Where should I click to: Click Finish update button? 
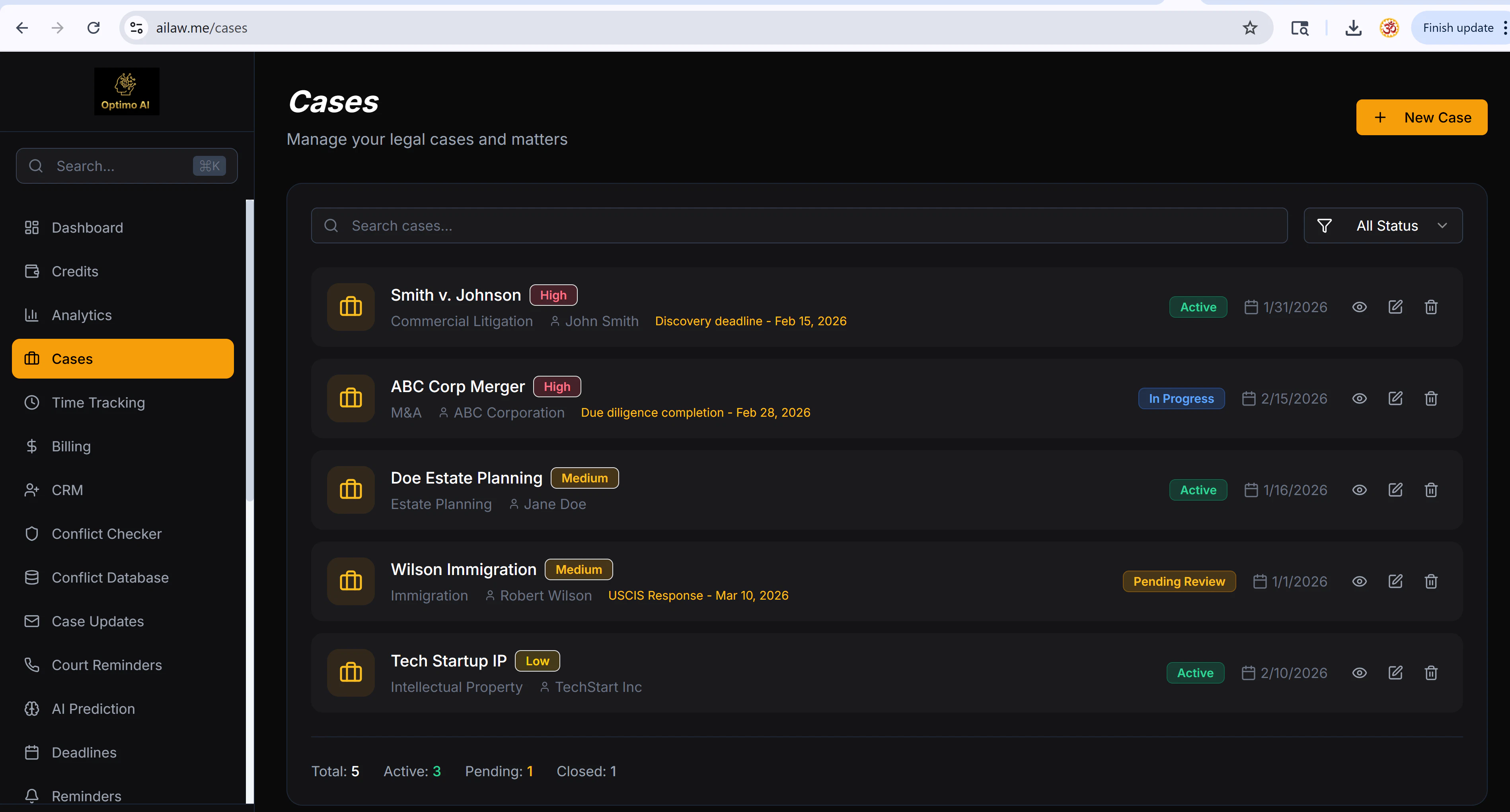(1457, 27)
